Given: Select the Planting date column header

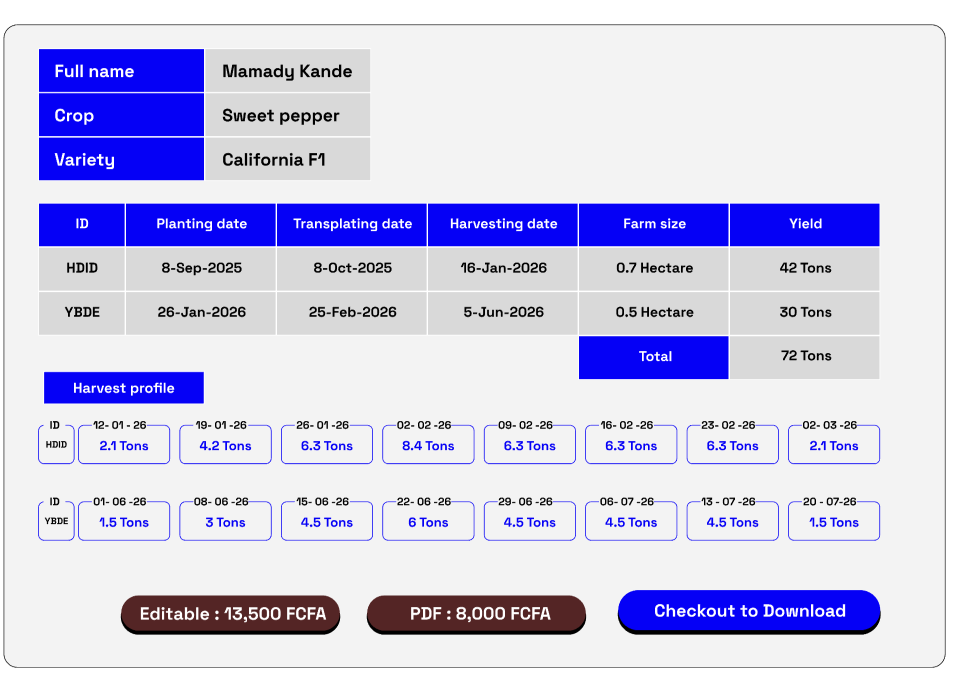Looking at the screenshot, I should (x=201, y=224).
